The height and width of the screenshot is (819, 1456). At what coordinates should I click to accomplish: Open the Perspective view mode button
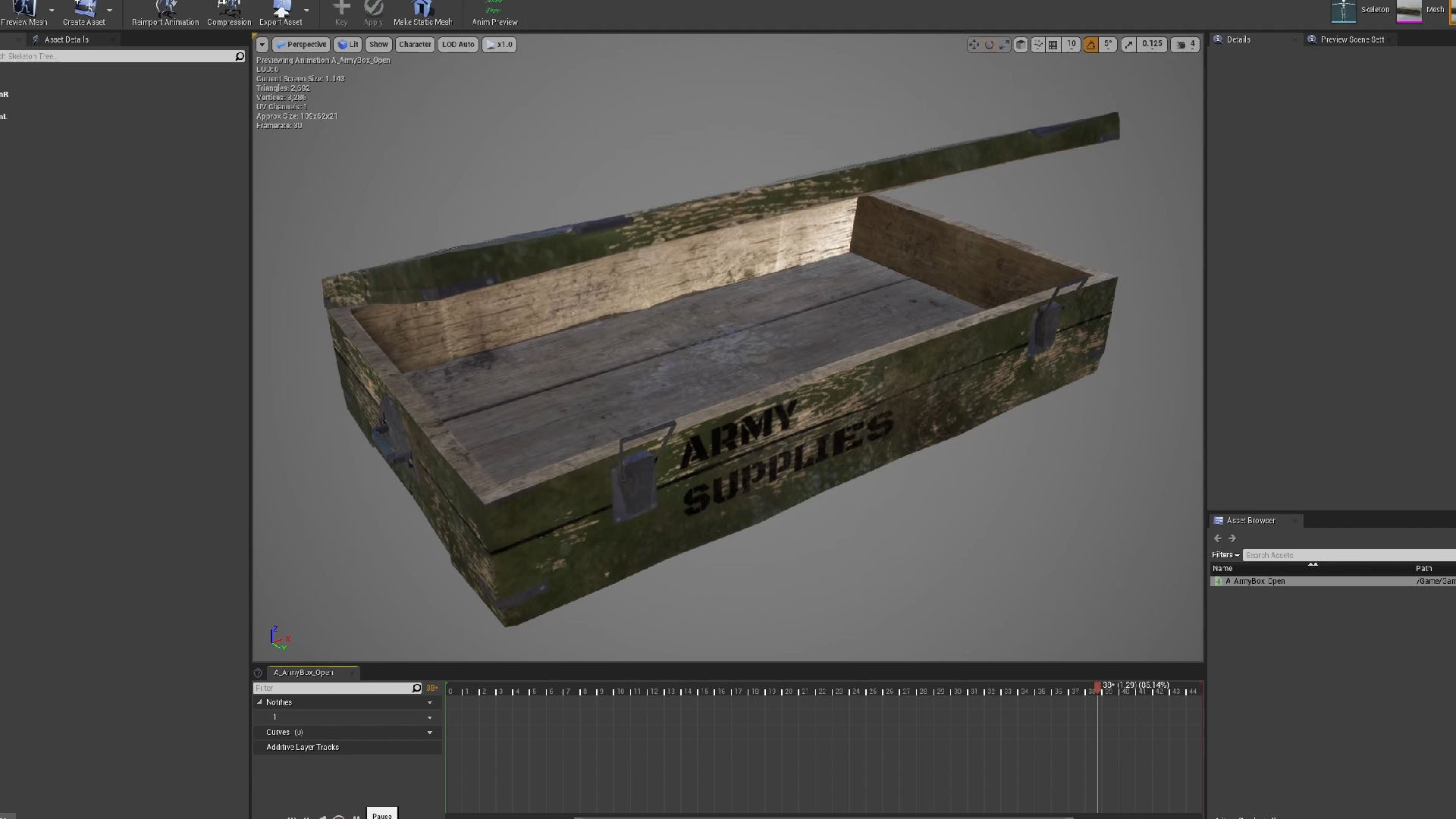pos(302,45)
